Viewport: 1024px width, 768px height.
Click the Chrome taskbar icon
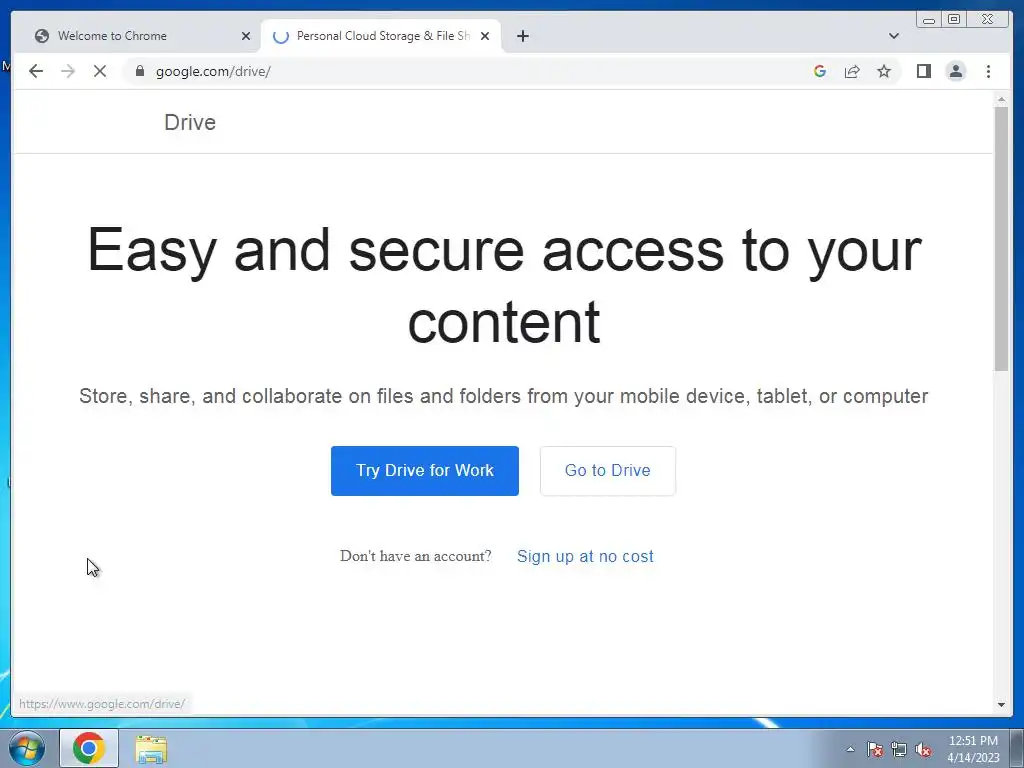[x=89, y=748]
